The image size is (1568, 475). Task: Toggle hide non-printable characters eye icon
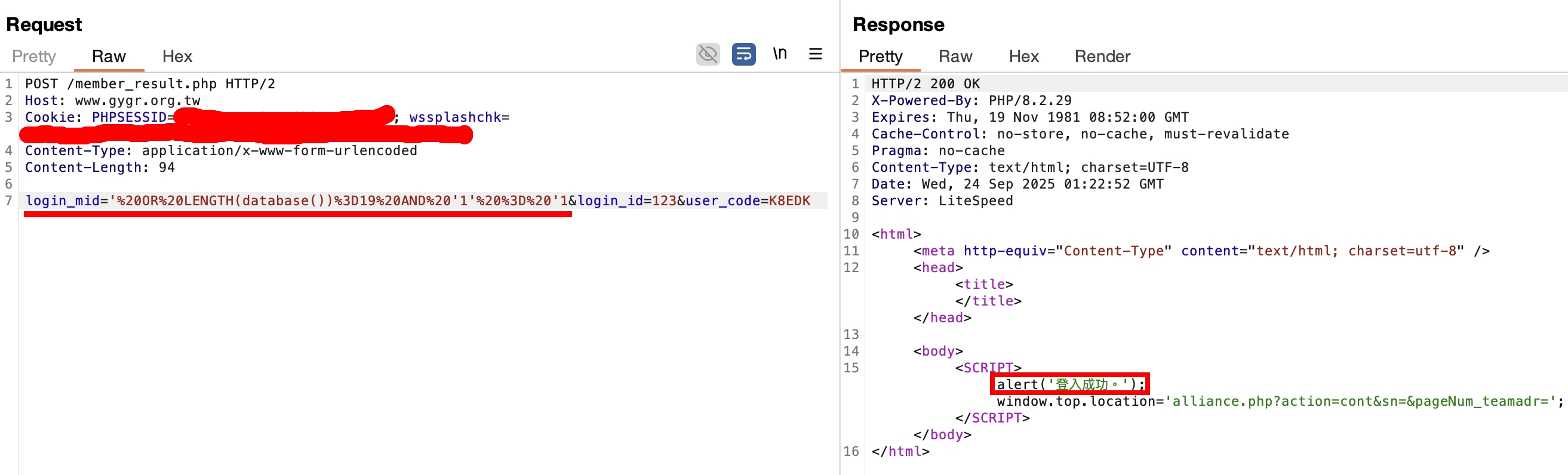(708, 54)
